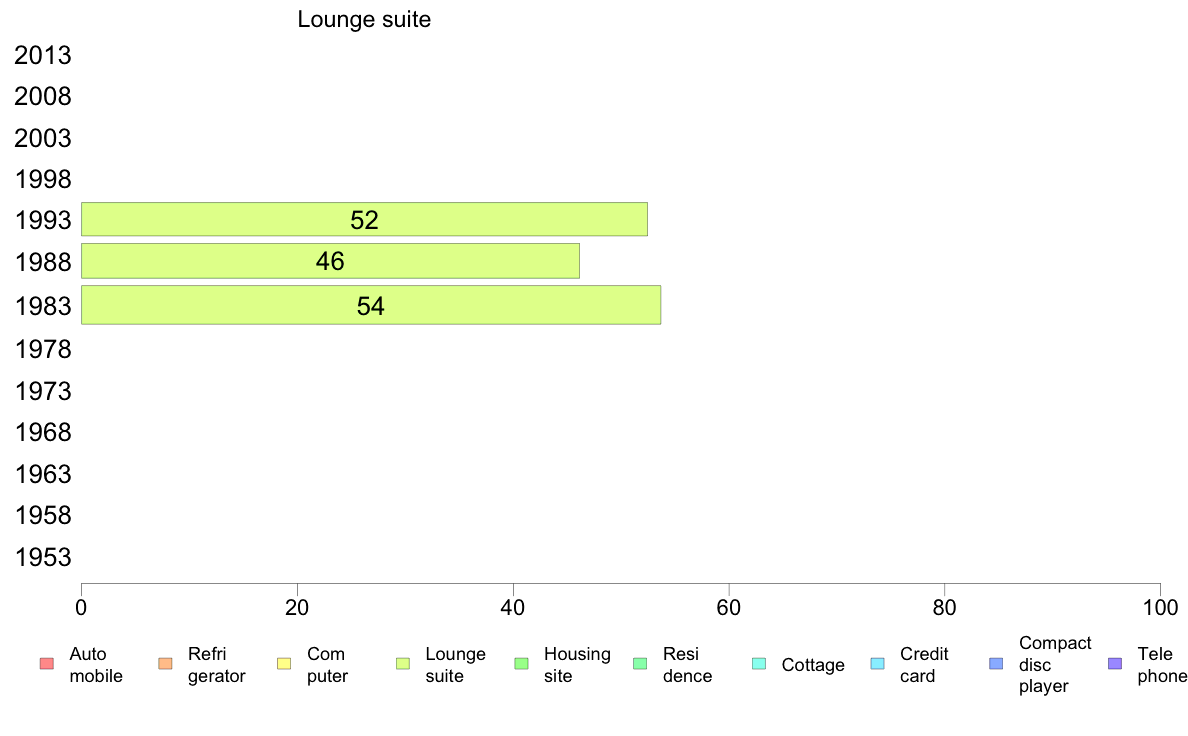Click the 1993 bar labeled 52

pyautogui.click(x=364, y=219)
